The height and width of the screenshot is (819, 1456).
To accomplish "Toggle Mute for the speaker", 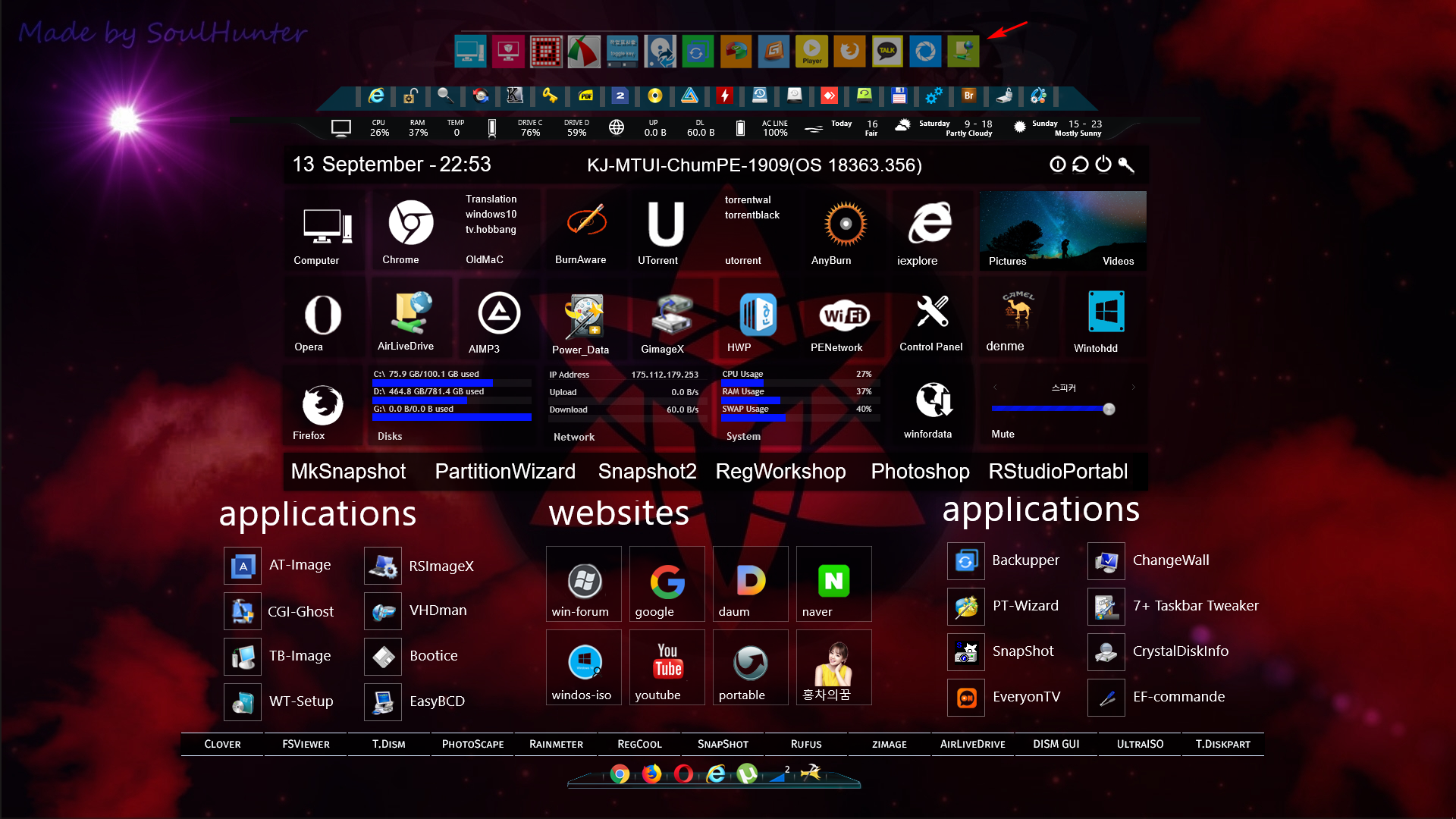I will (1003, 434).
